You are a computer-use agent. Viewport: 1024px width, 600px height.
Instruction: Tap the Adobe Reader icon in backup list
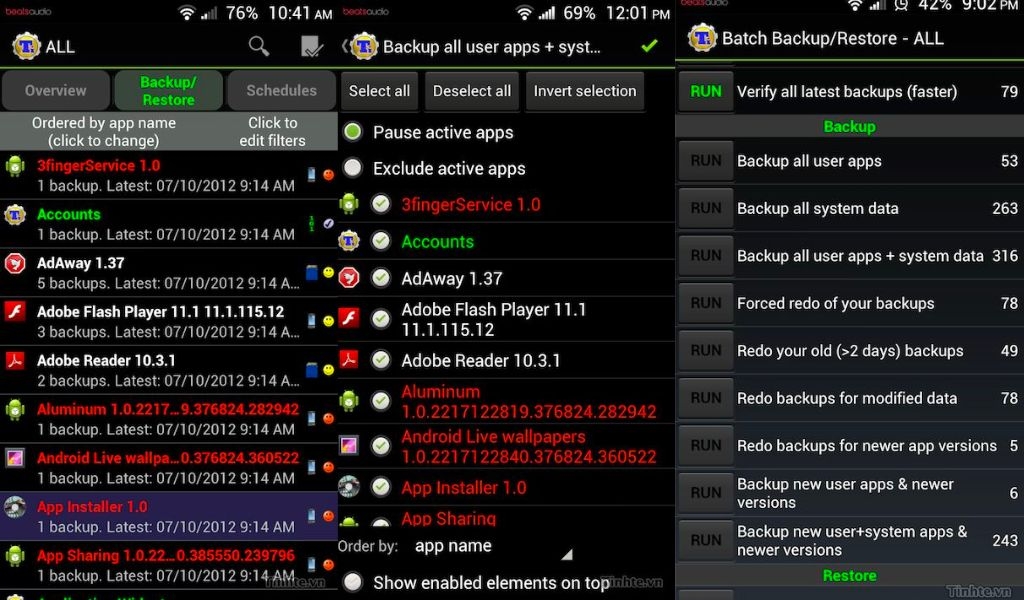14,360
